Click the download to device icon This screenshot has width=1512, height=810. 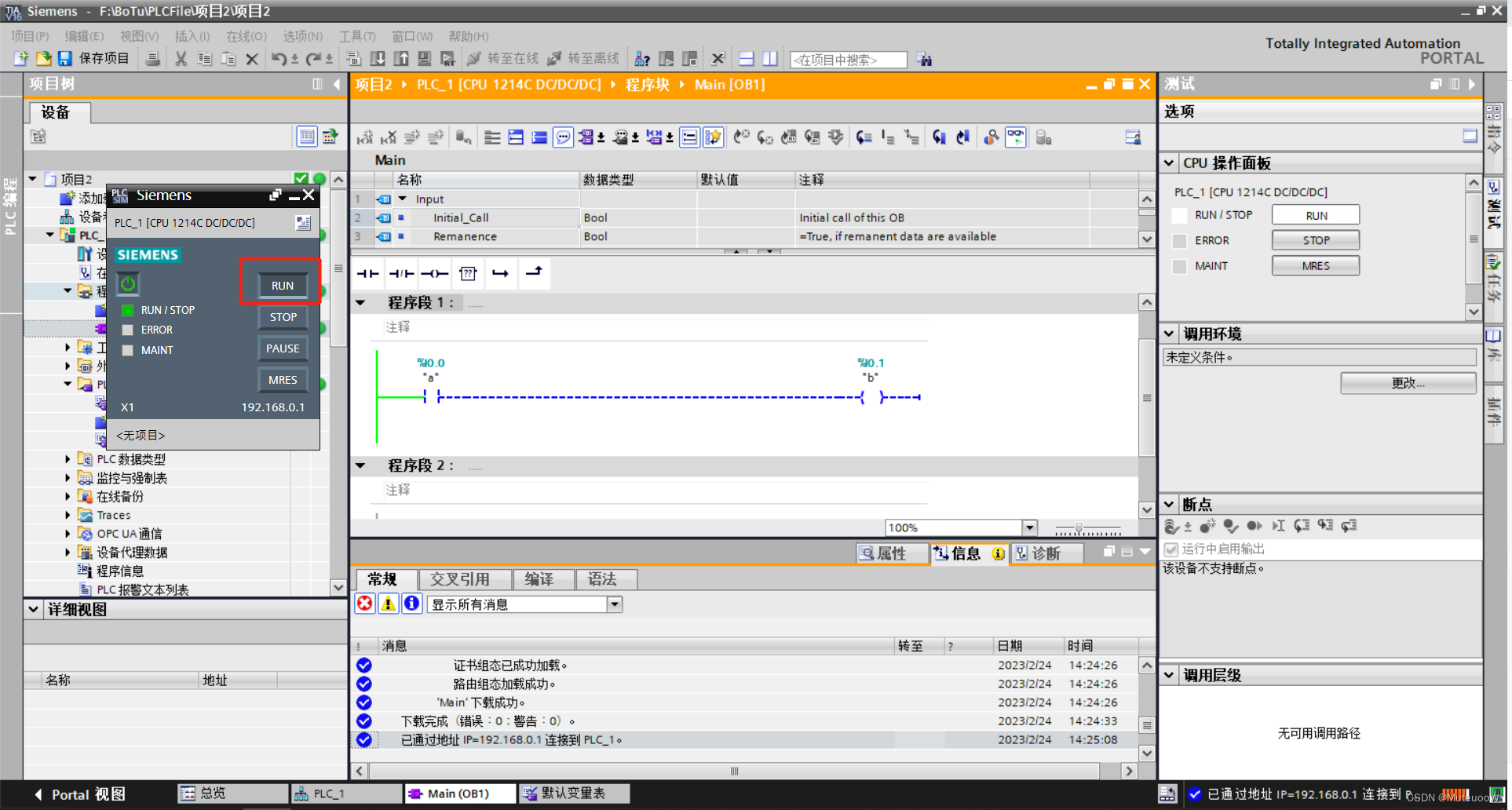pyautogui.click(x=378, y=59)
